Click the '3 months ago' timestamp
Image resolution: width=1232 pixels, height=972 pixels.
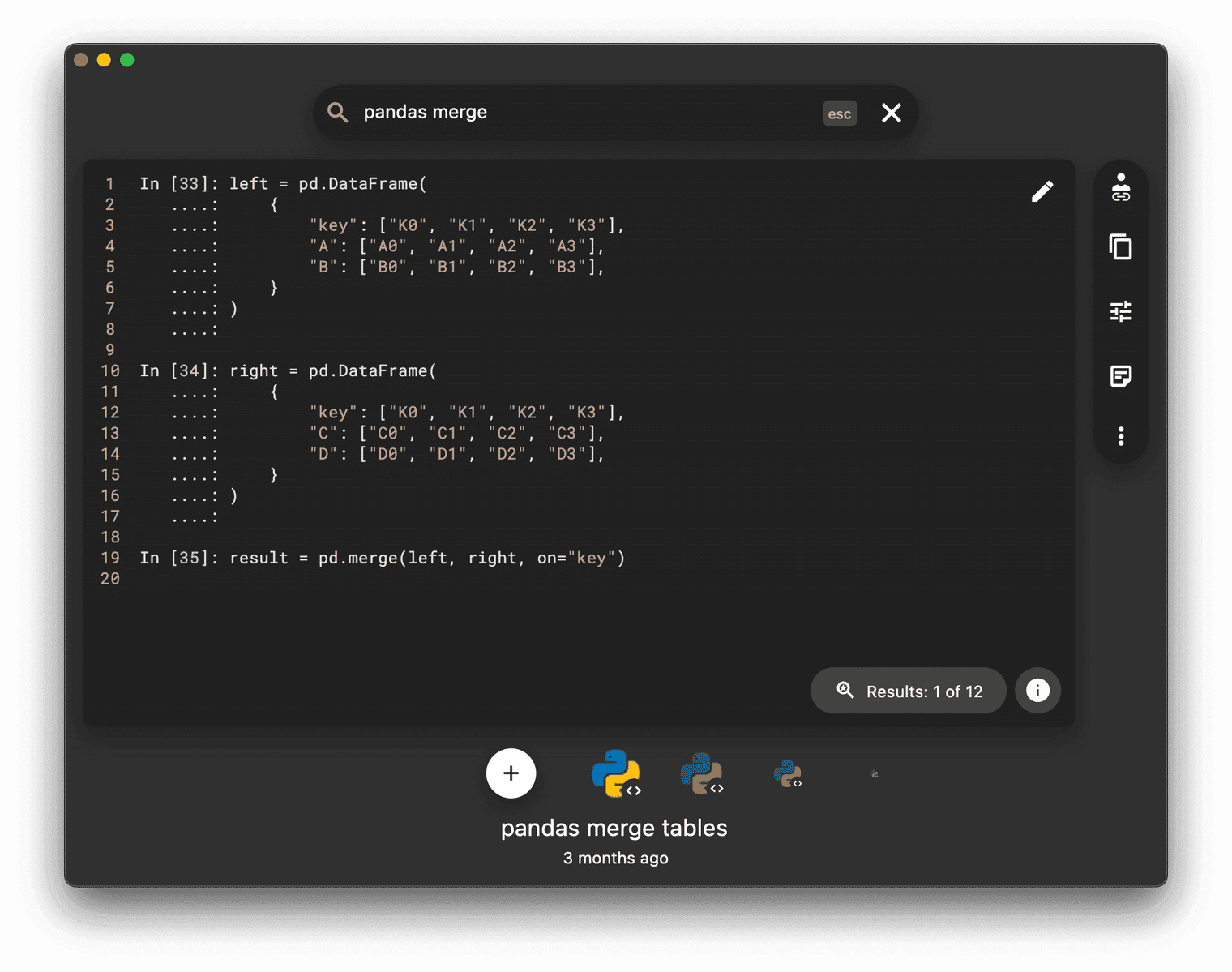[616, 858]
